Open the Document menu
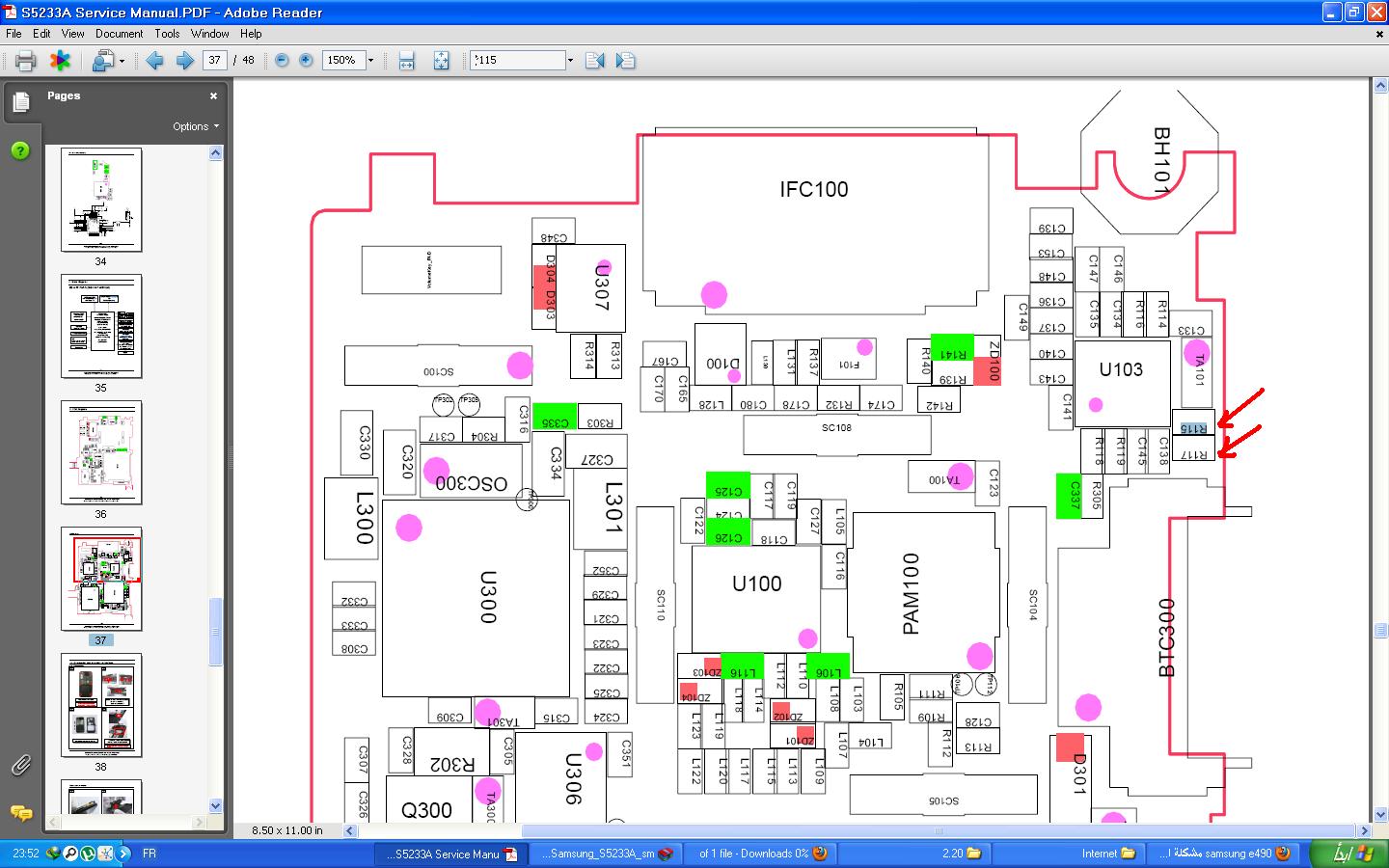The image size is (1389, 868). pos(119,33)
